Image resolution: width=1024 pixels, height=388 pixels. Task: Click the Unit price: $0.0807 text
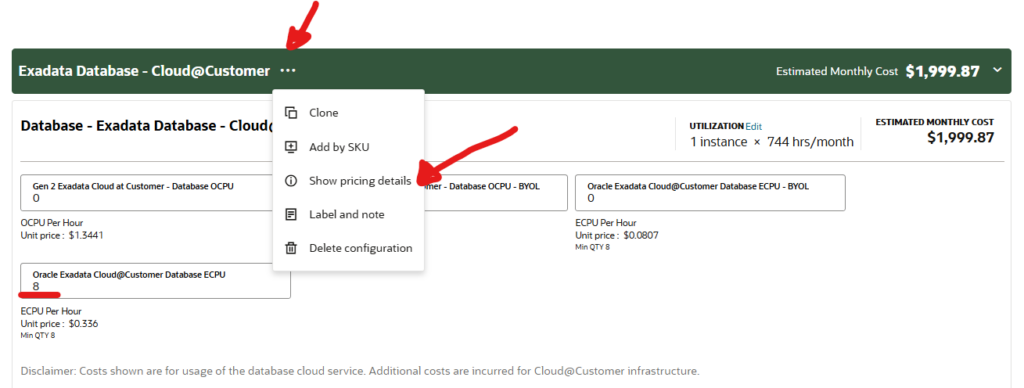tap(616, 235)
